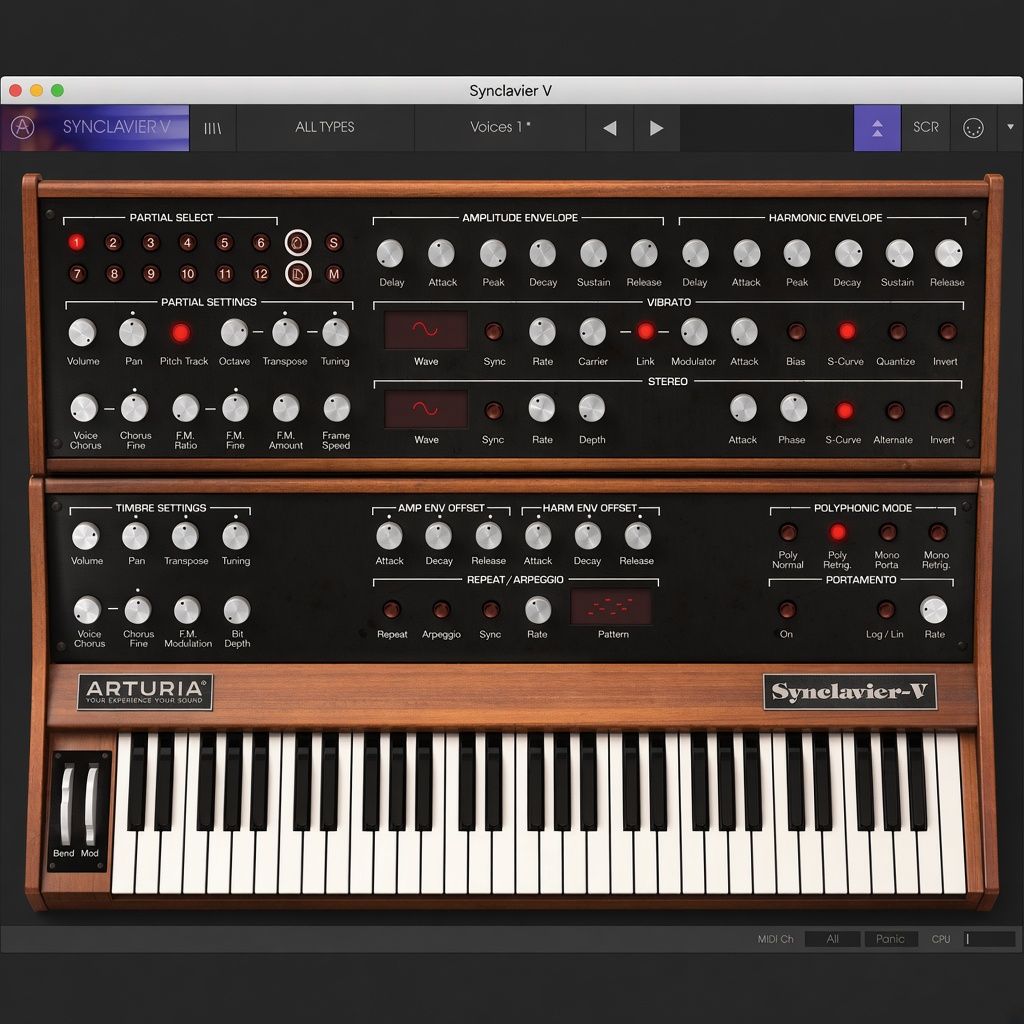
Task: Mute the partial with M button
Action: click(334, 274)
